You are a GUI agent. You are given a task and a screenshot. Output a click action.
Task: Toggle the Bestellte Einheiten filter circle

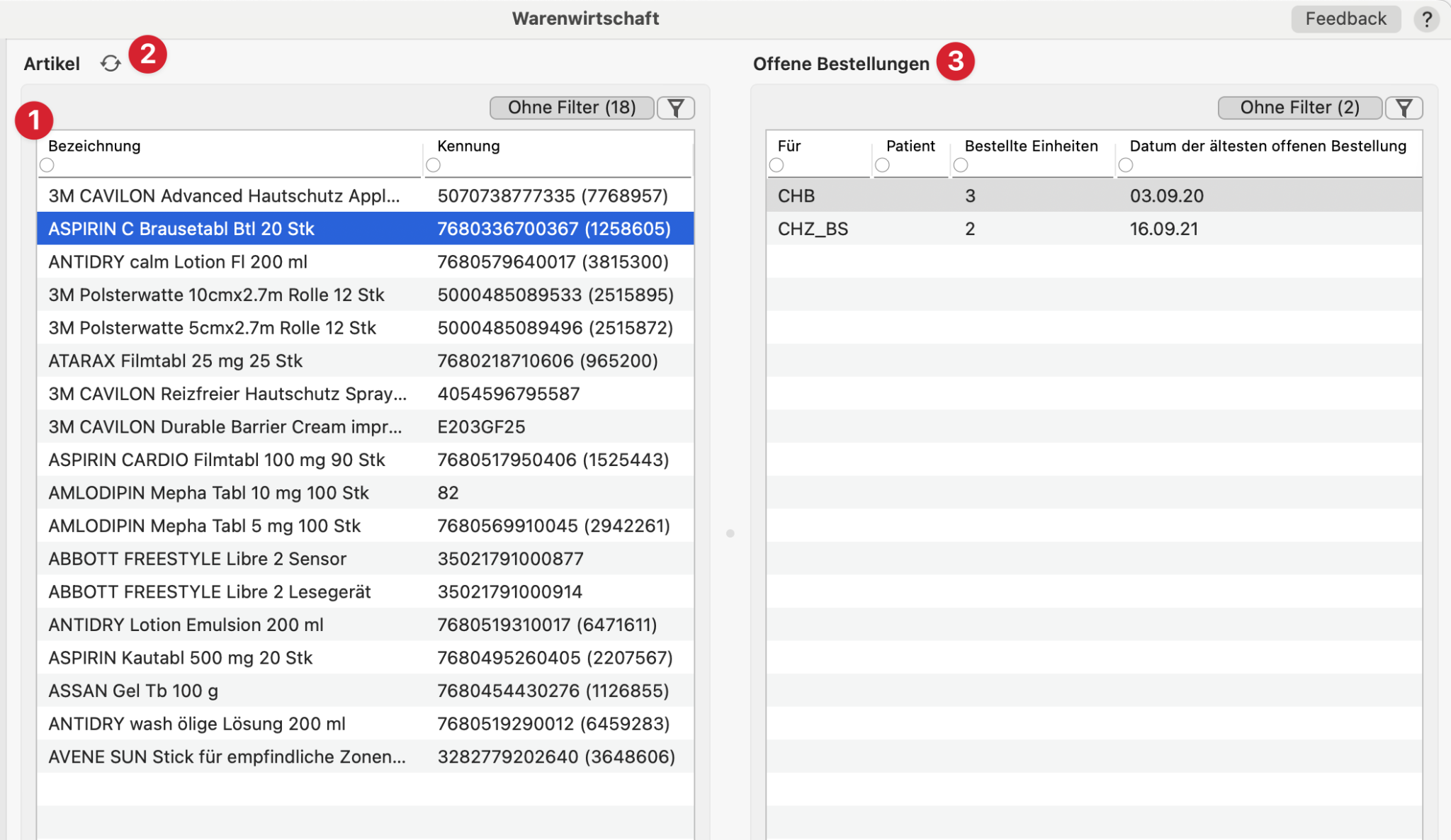(961, 165)
